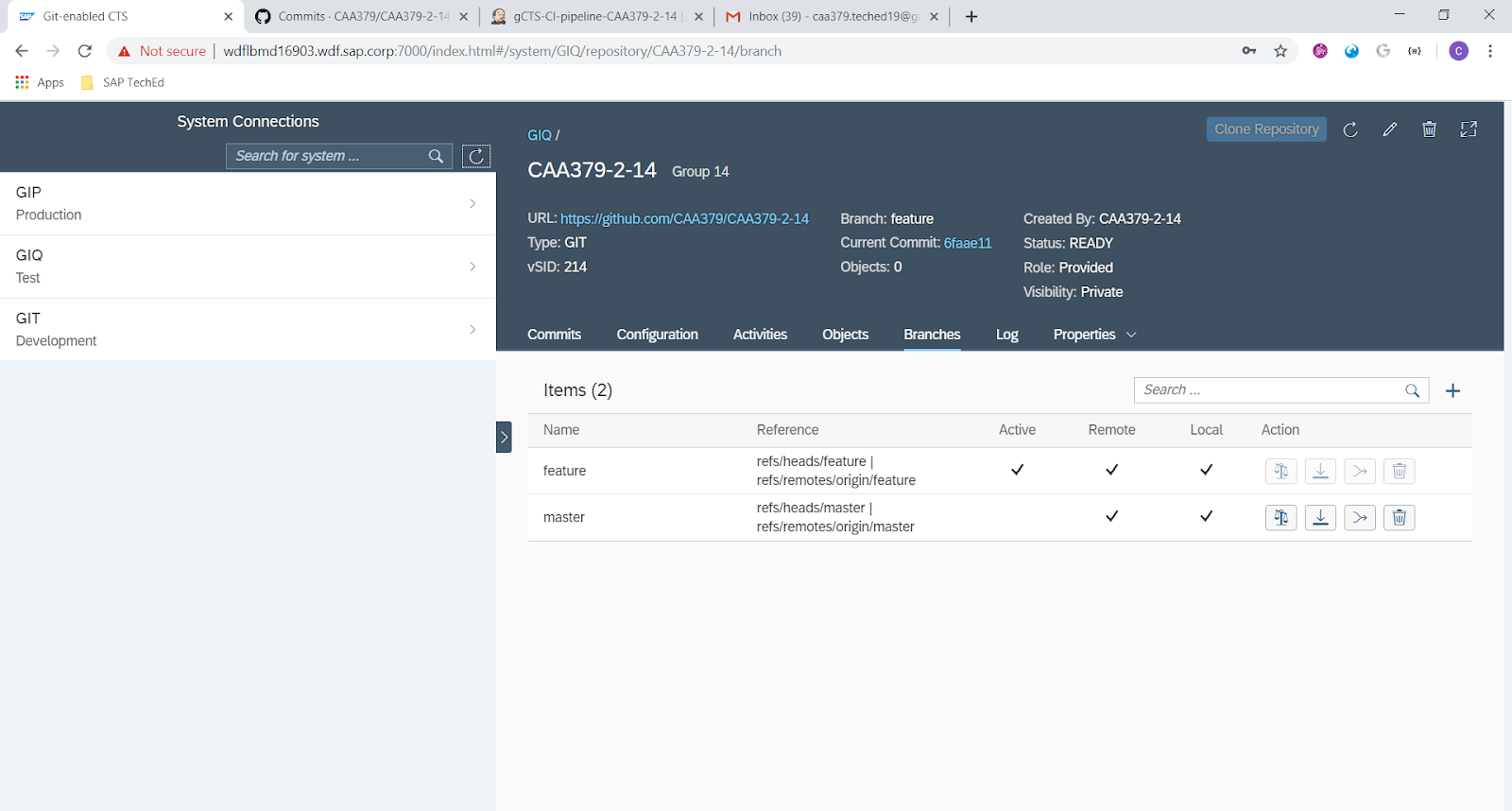Collapse the side panel with arrow handle
The height and width of the screenshot is (811, 1512).
point(504,437)
